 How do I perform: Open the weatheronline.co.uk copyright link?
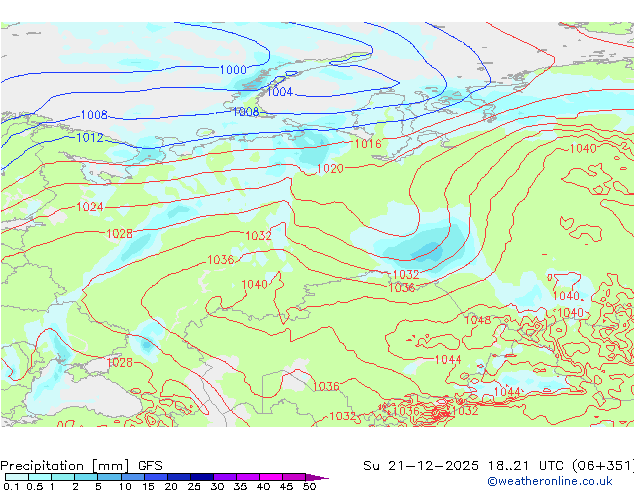550,482
